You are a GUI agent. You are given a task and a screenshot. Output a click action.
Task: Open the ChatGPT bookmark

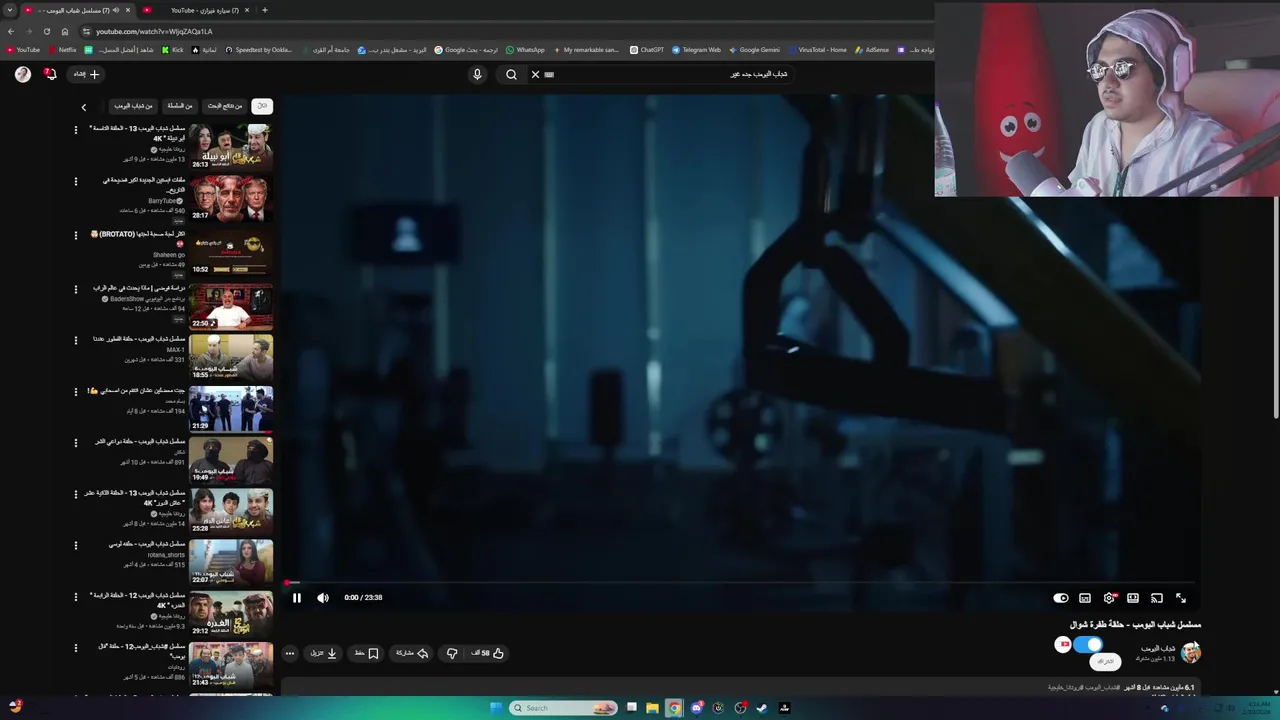point(646,50)
